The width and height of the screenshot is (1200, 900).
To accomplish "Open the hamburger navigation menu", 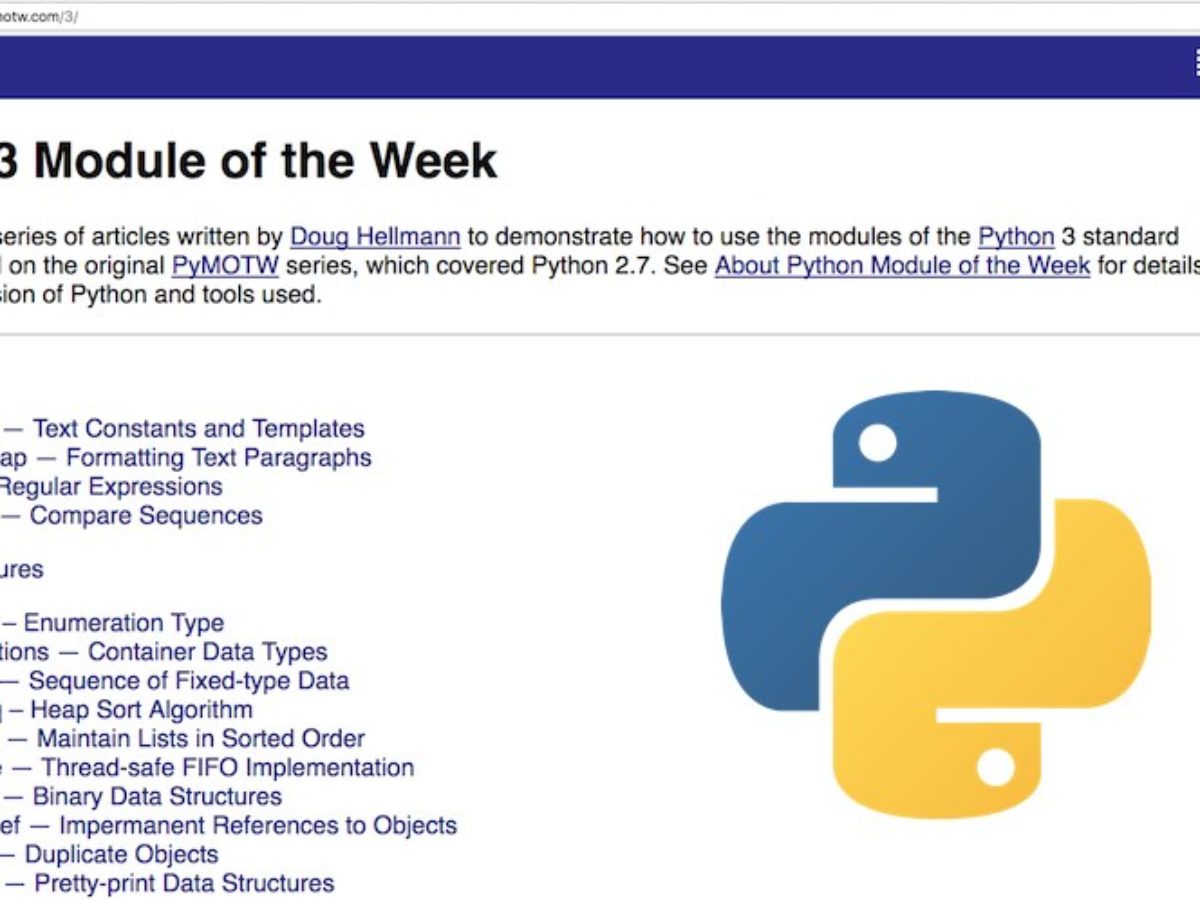I will click(1195, 60).
